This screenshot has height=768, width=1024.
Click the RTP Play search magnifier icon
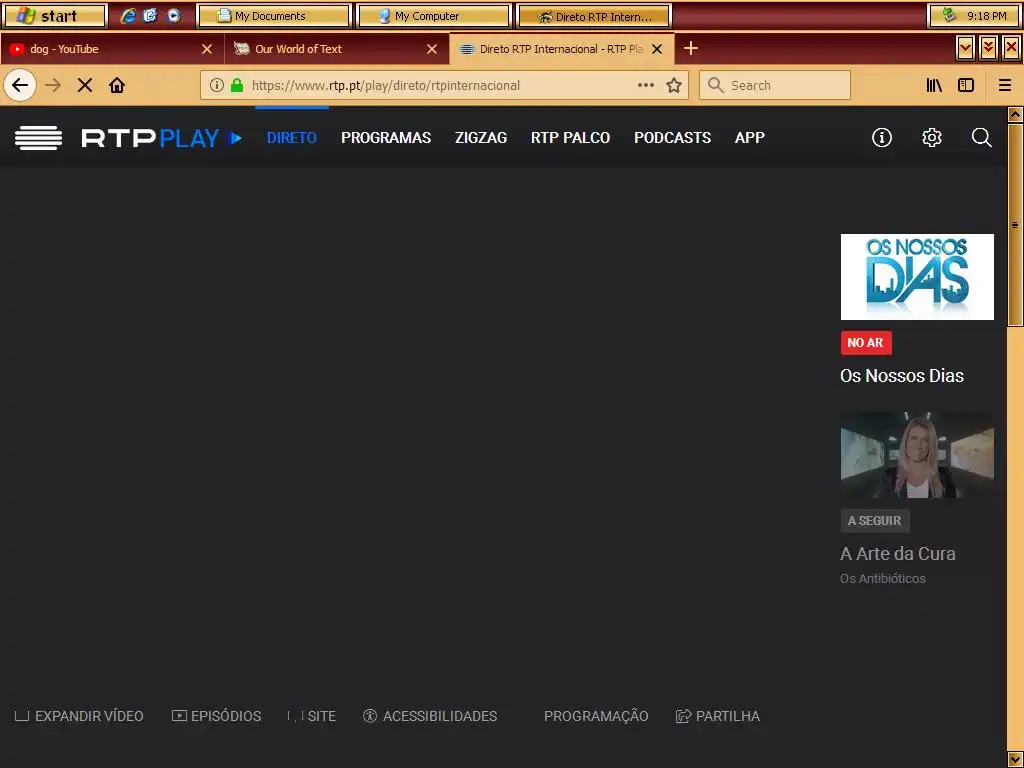point(982,137)
